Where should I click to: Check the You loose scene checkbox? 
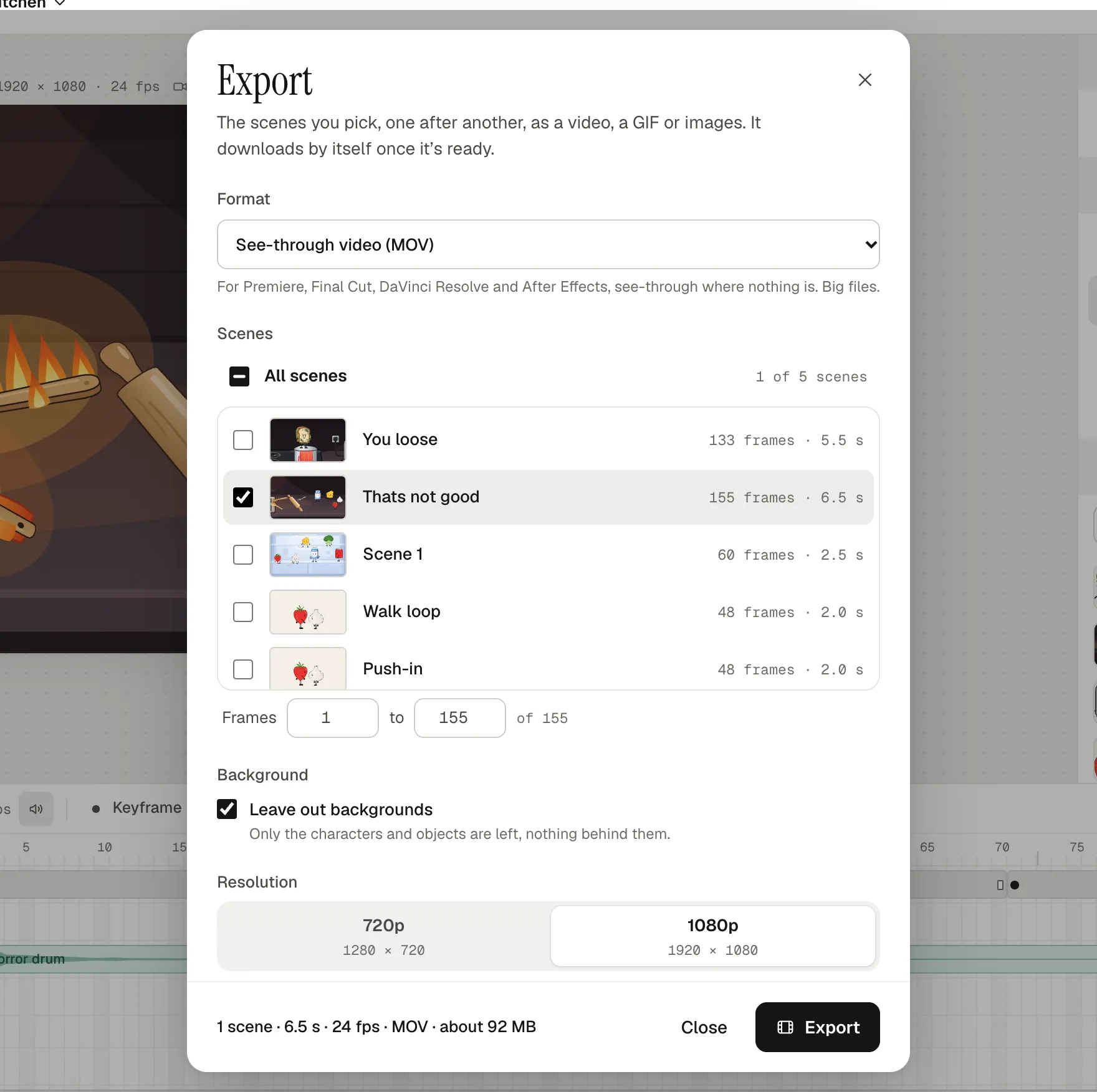243,440
